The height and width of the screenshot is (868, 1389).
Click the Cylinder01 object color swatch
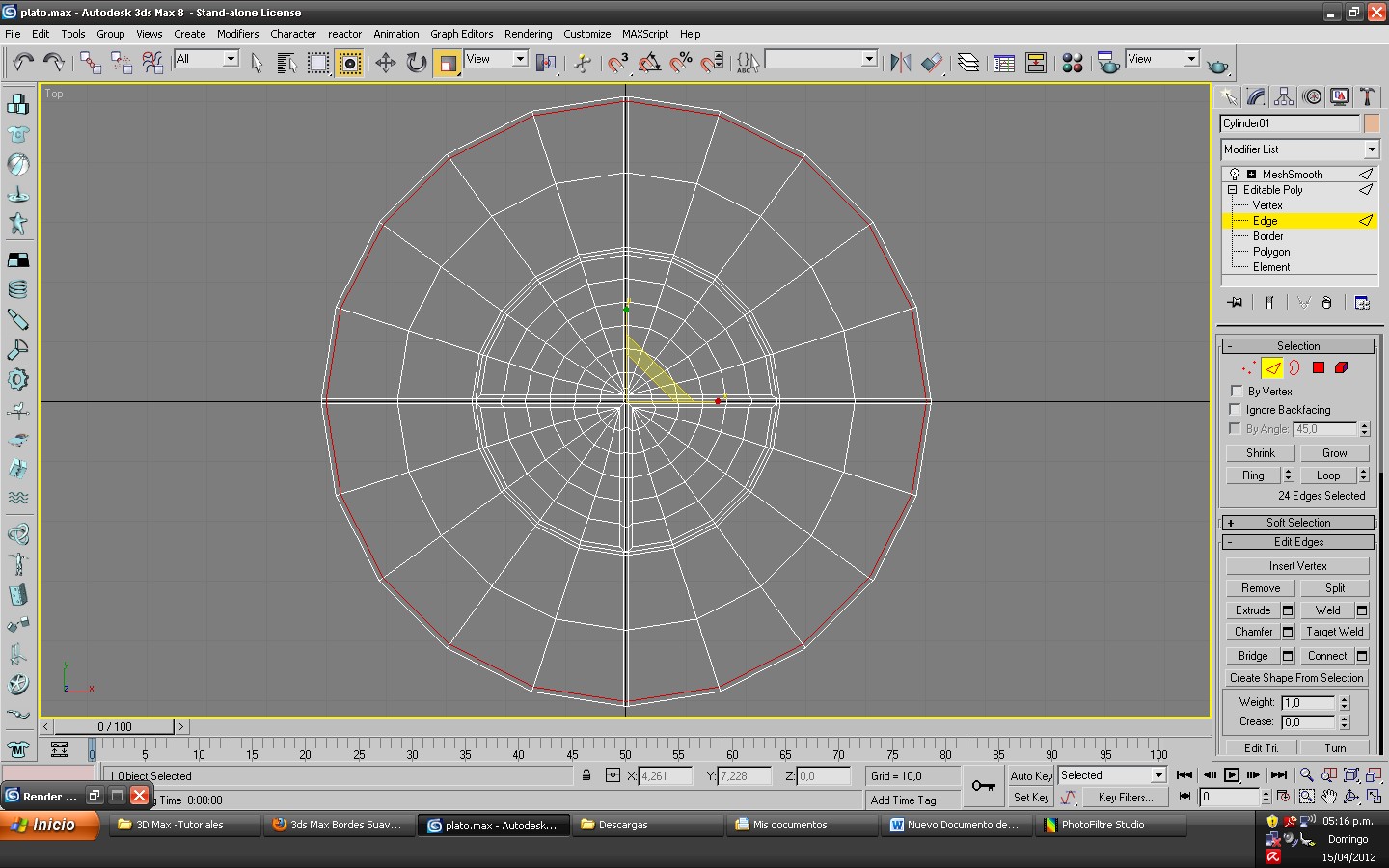[x=1372, y=123]
